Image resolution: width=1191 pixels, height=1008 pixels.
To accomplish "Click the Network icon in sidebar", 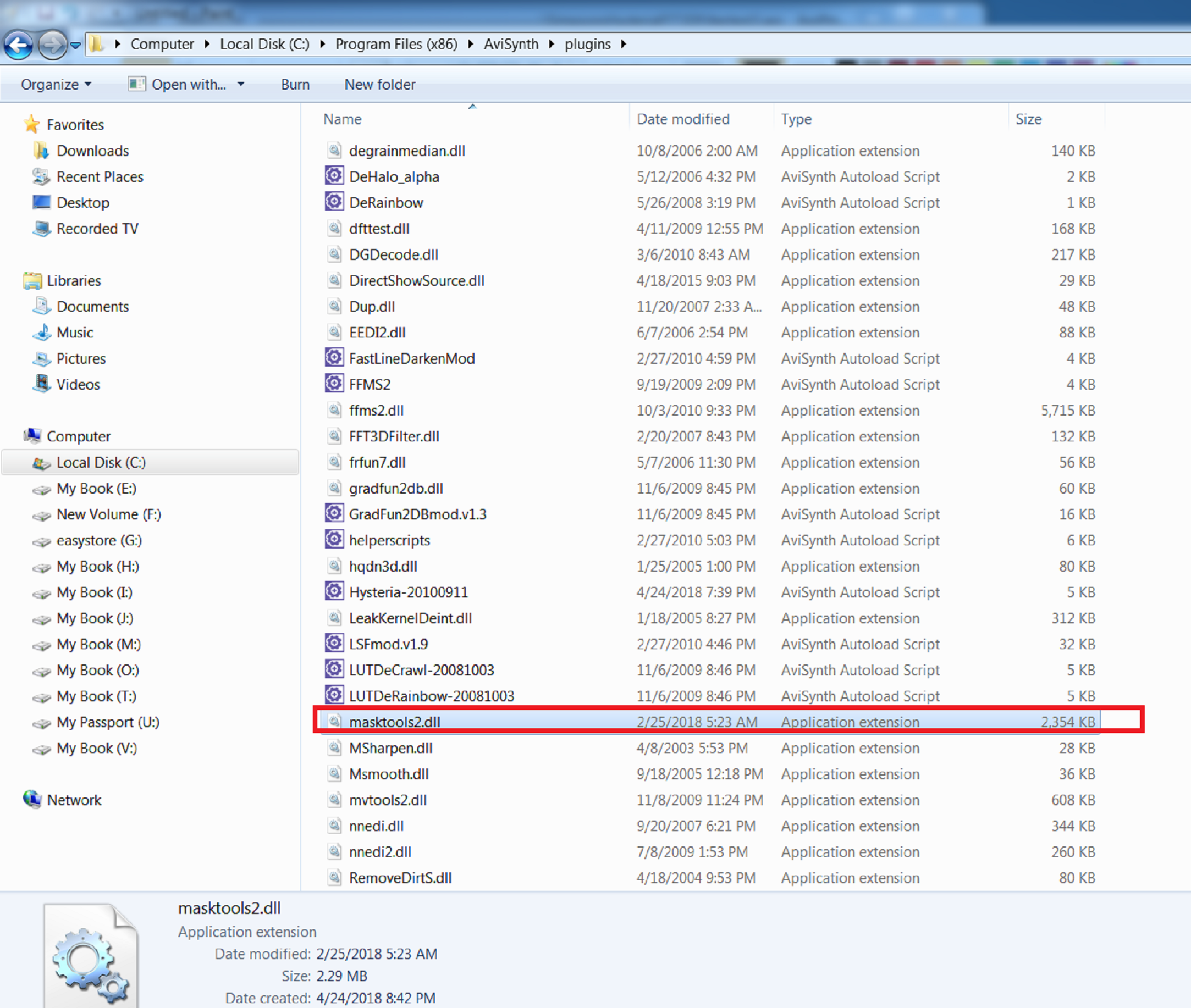I will click(32, 800).
